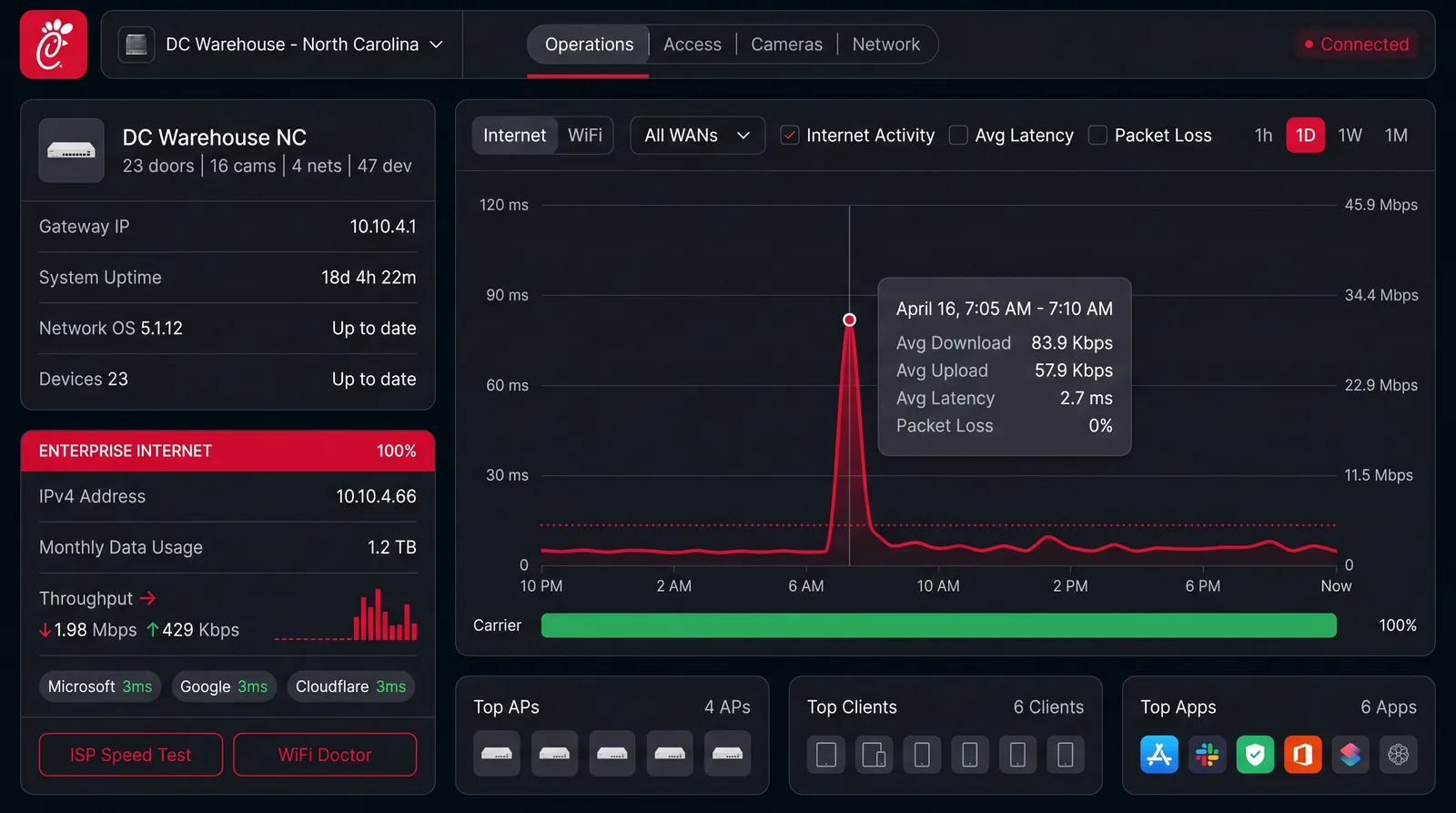
Task: Open the throughput mini bar chart
Action: pyautogui.click(x=346, y=615)
